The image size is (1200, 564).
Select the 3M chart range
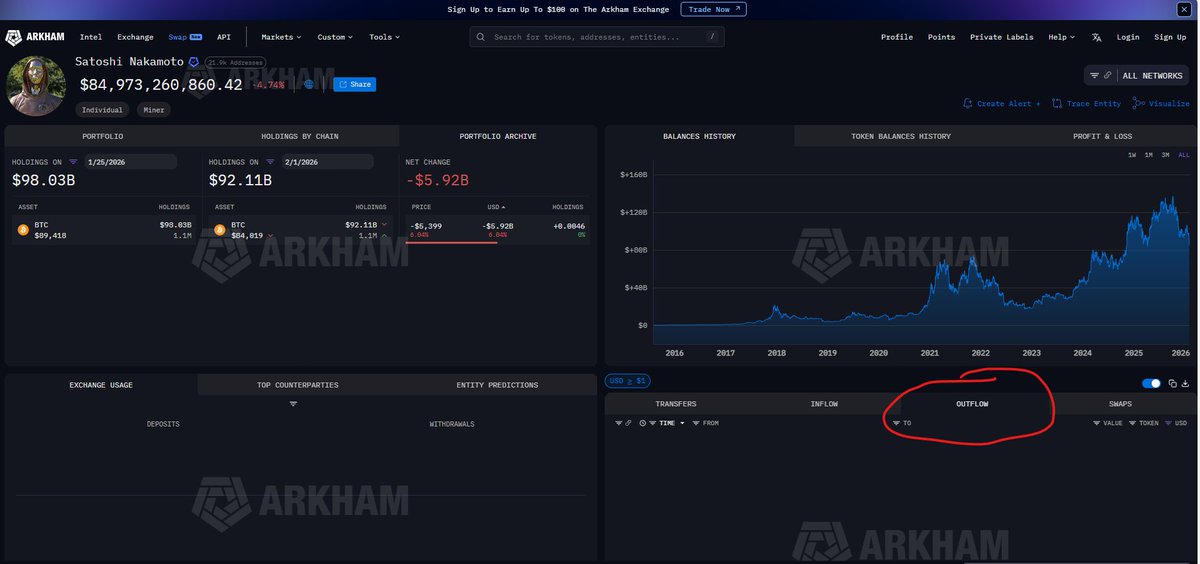coord(1166,155)
